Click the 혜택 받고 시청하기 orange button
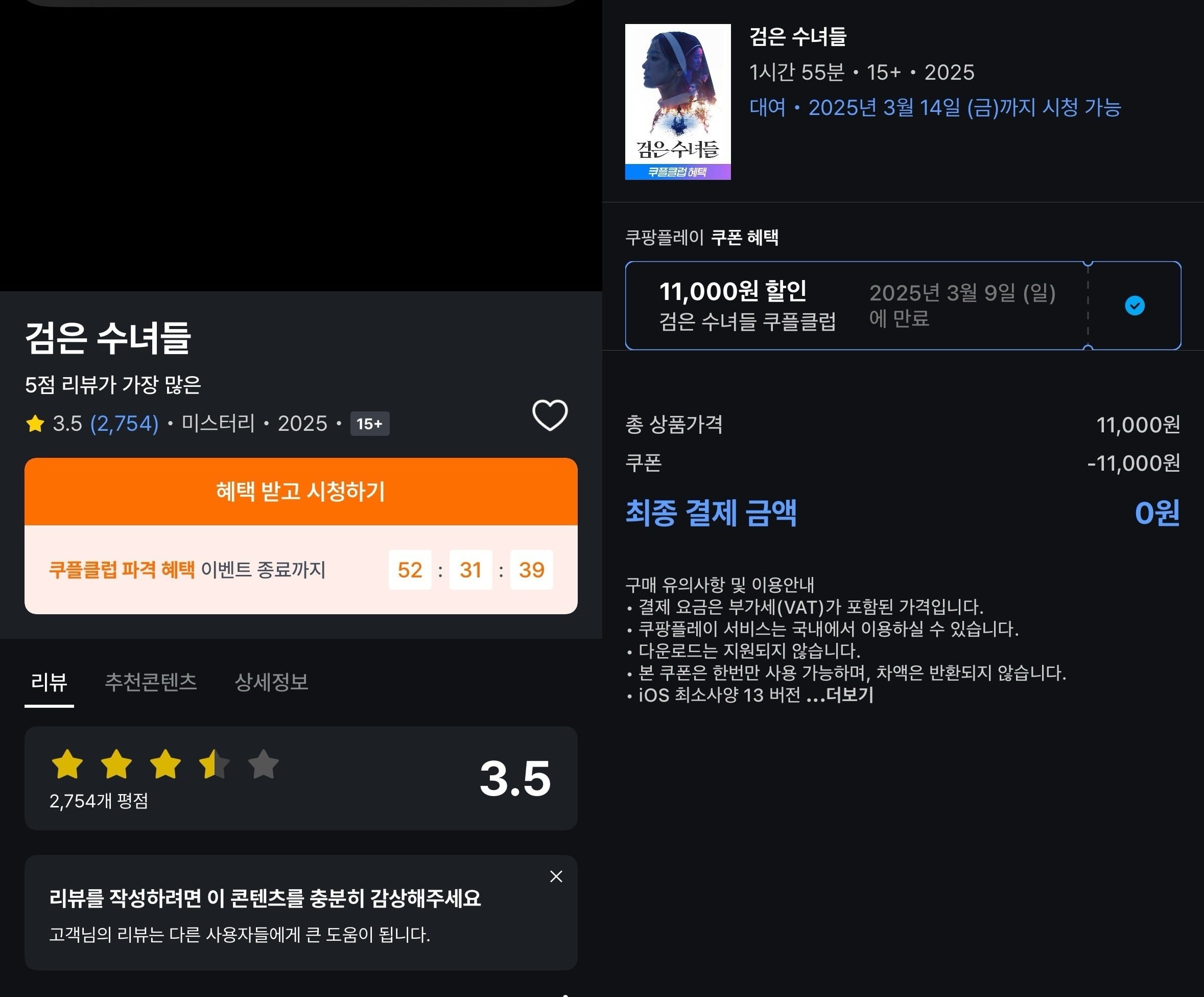The image size is (1204, 997). click(x=301, y=492)
